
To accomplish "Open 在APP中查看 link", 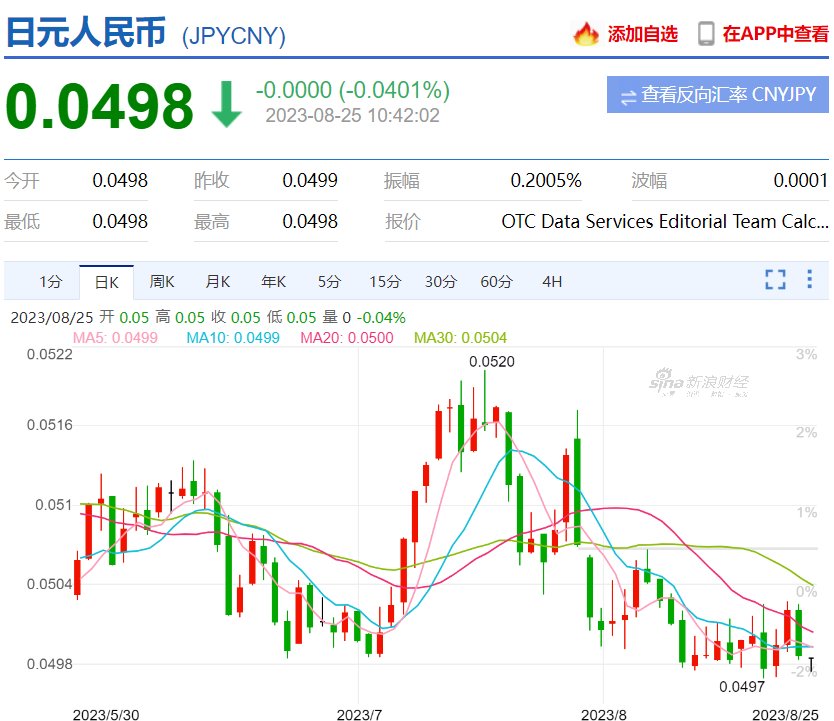I will pyautogui.click(x=775, y=34).
